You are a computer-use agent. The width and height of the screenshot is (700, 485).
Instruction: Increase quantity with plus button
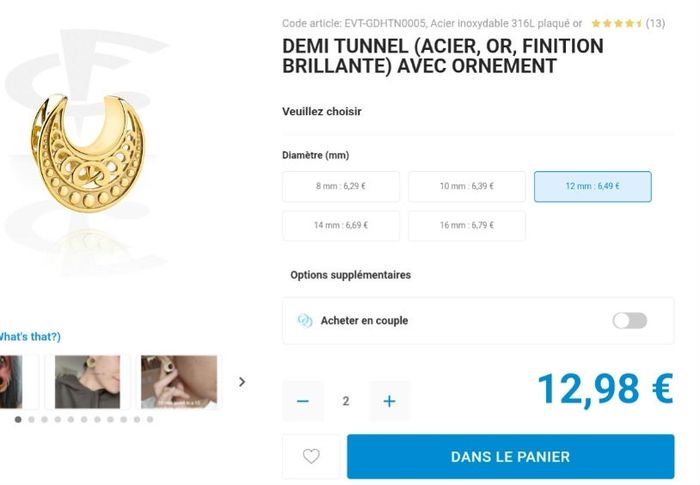point(389,401)
